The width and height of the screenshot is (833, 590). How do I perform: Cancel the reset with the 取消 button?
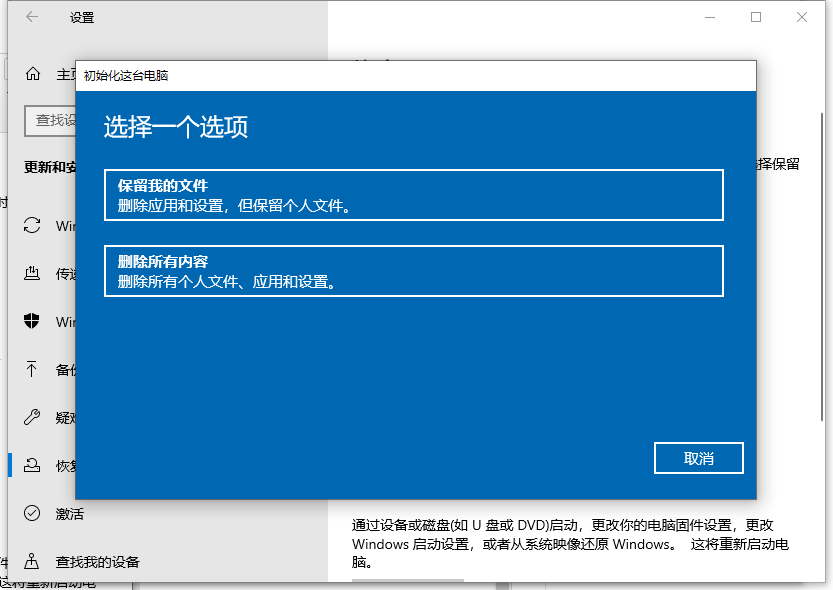[698, 458]
